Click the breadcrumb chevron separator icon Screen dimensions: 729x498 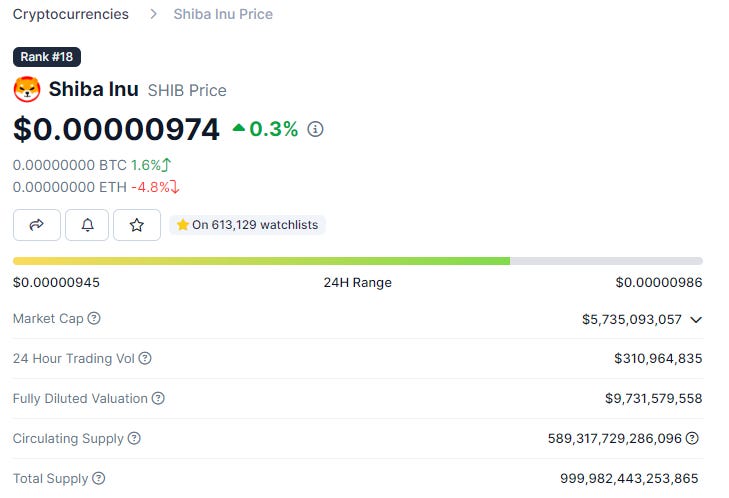pyautogui.click(x=153, y=14)
